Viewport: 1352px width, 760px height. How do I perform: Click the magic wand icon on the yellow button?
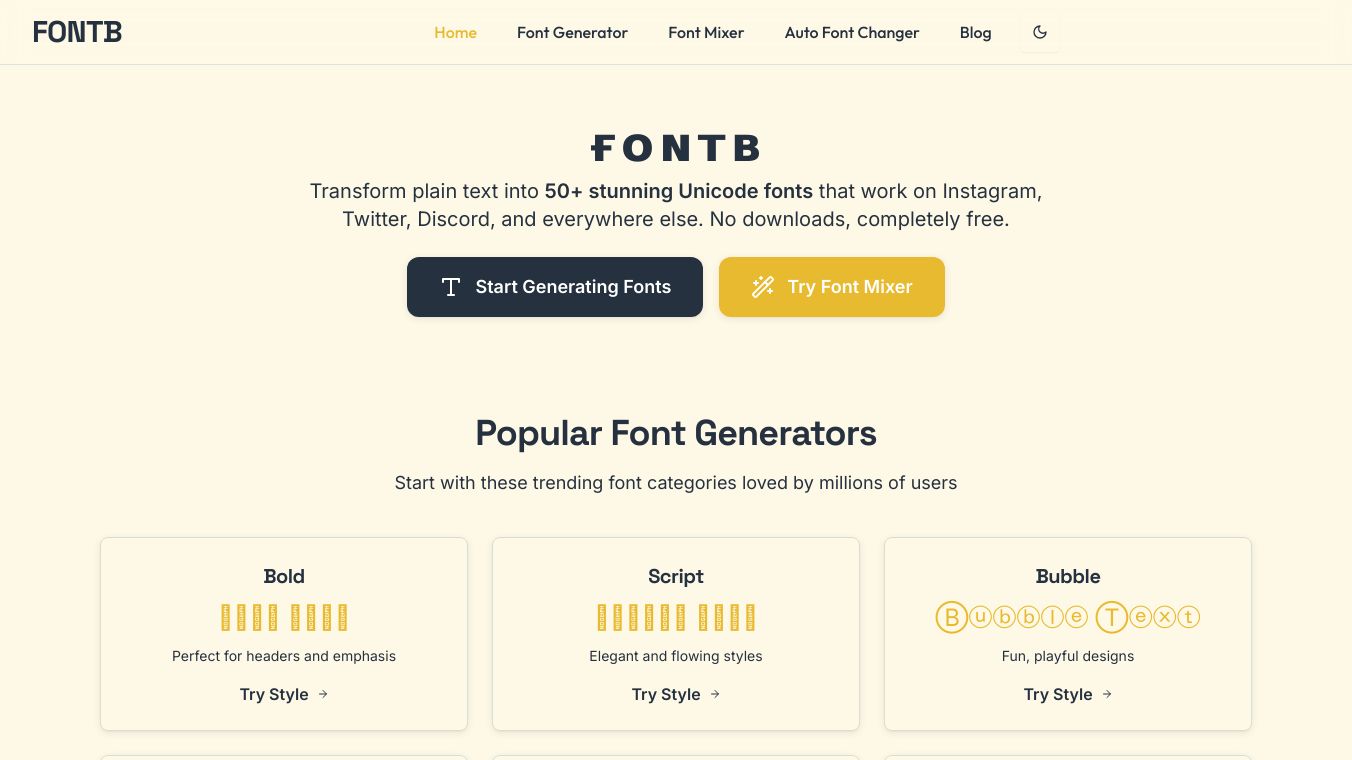coord(763,287)
